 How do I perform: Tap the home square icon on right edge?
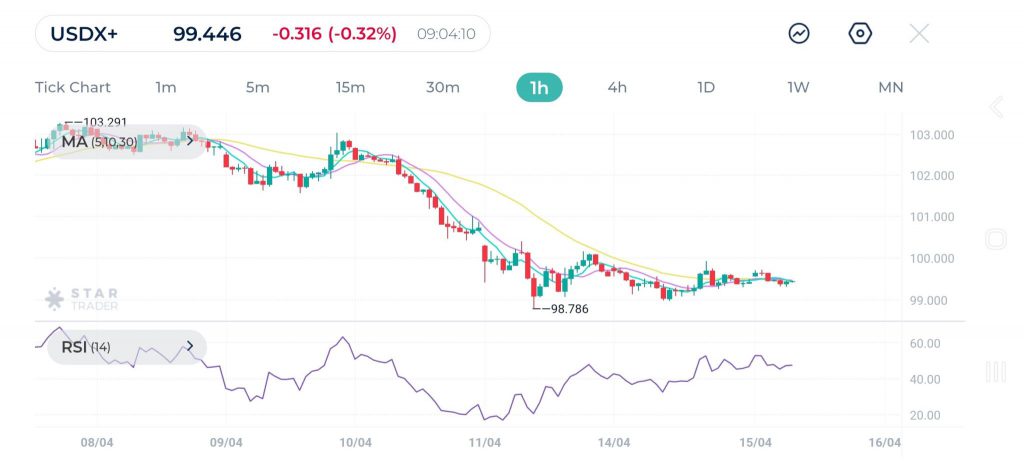tap(995, 239)
